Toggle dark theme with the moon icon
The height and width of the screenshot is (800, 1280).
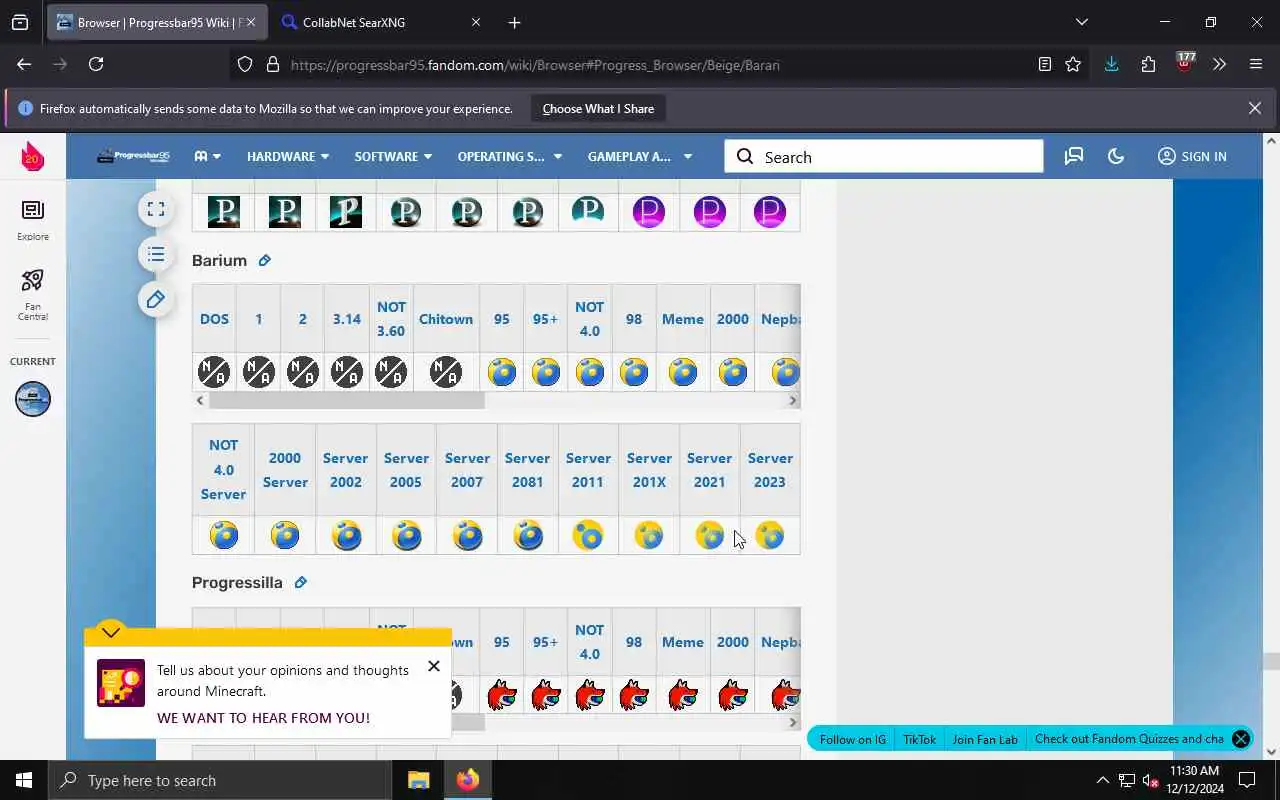[1116, 156]
